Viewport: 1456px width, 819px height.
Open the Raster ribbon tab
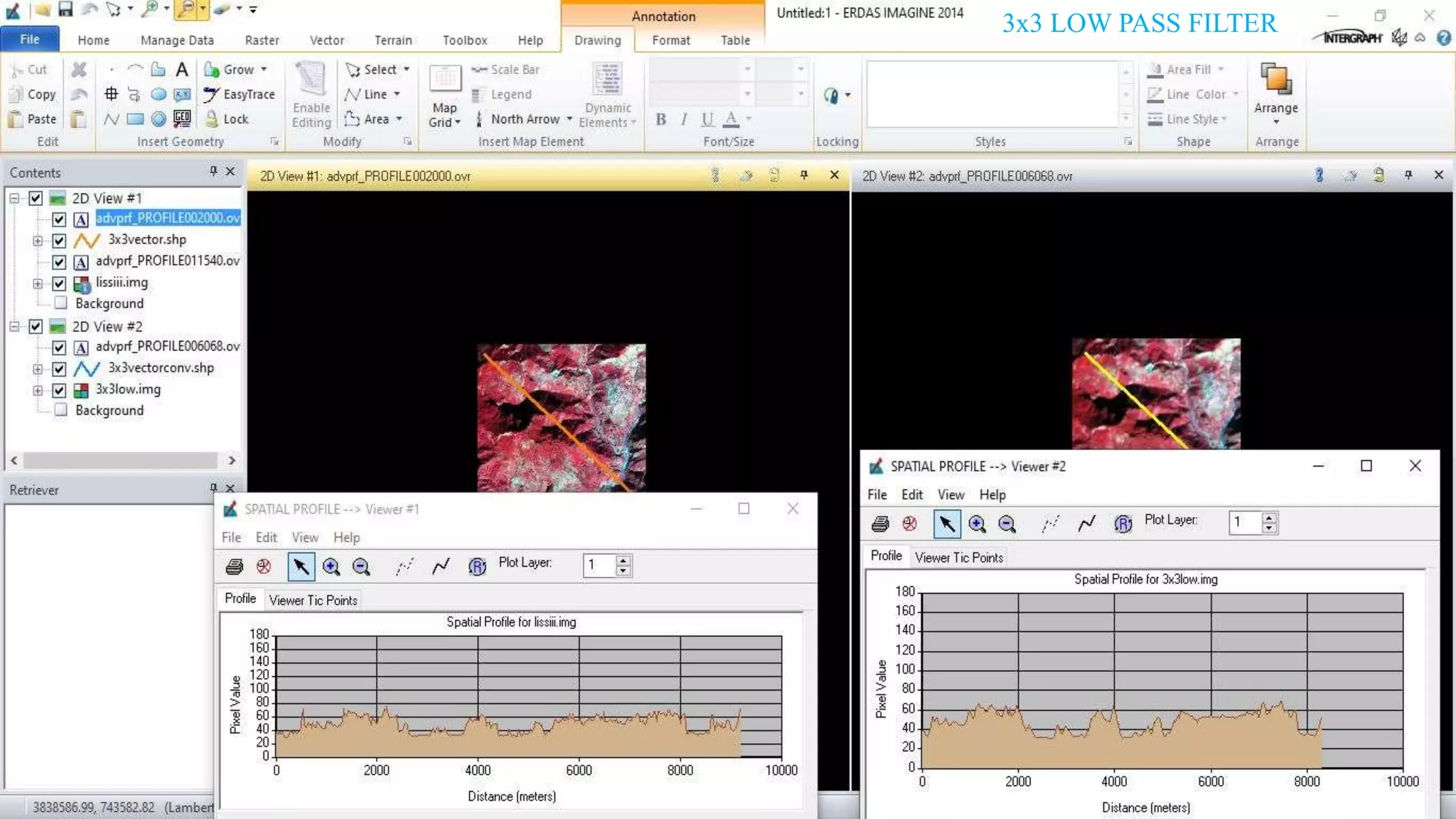262,41
